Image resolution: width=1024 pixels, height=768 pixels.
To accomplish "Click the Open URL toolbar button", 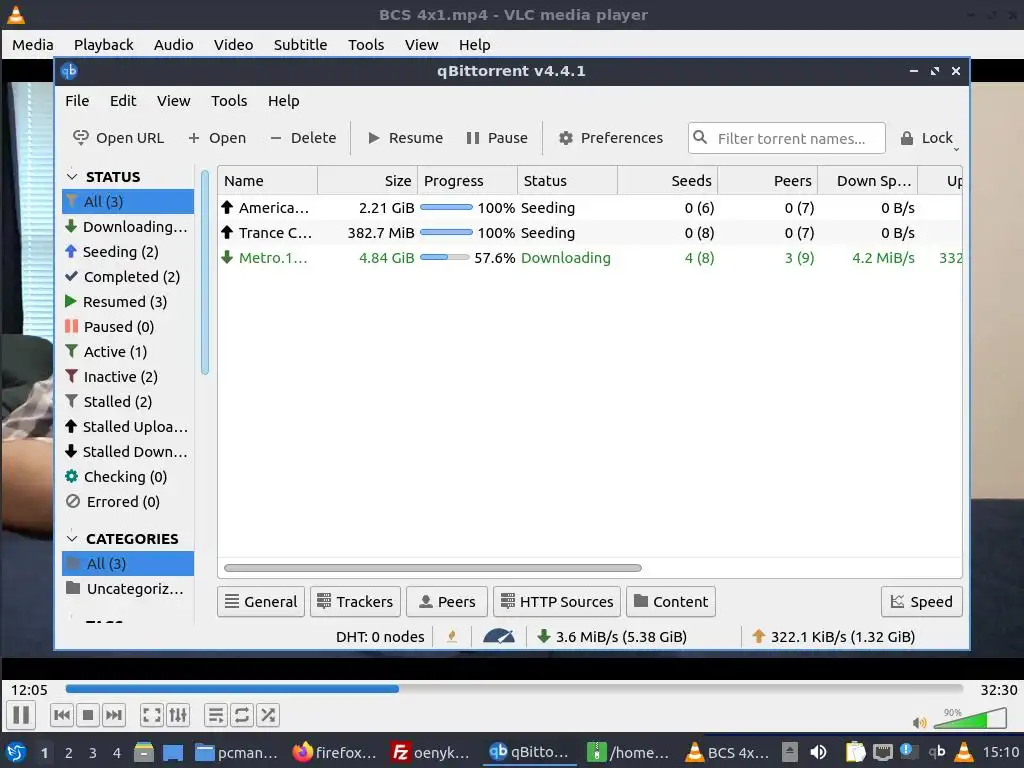I will 118,138.
